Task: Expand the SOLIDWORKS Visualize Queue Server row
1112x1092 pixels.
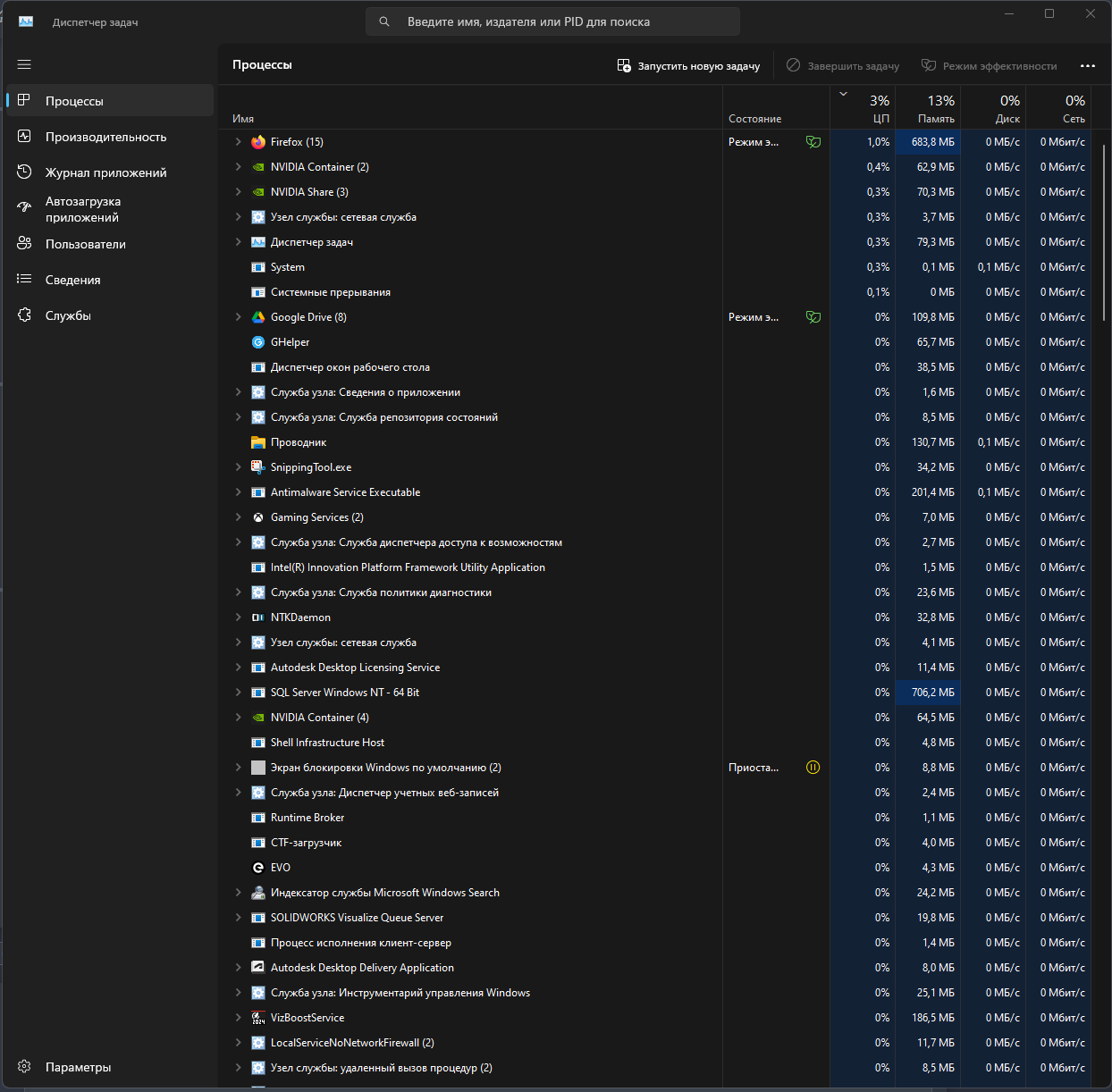Action: 238,918
